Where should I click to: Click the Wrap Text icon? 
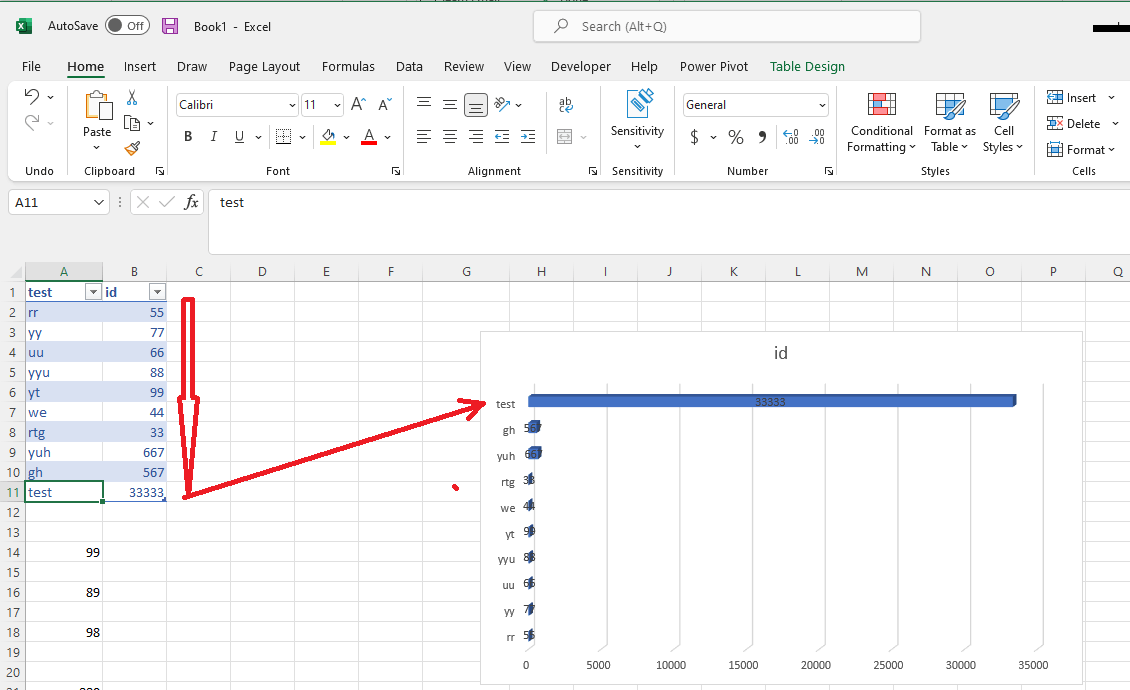point(566,105)
